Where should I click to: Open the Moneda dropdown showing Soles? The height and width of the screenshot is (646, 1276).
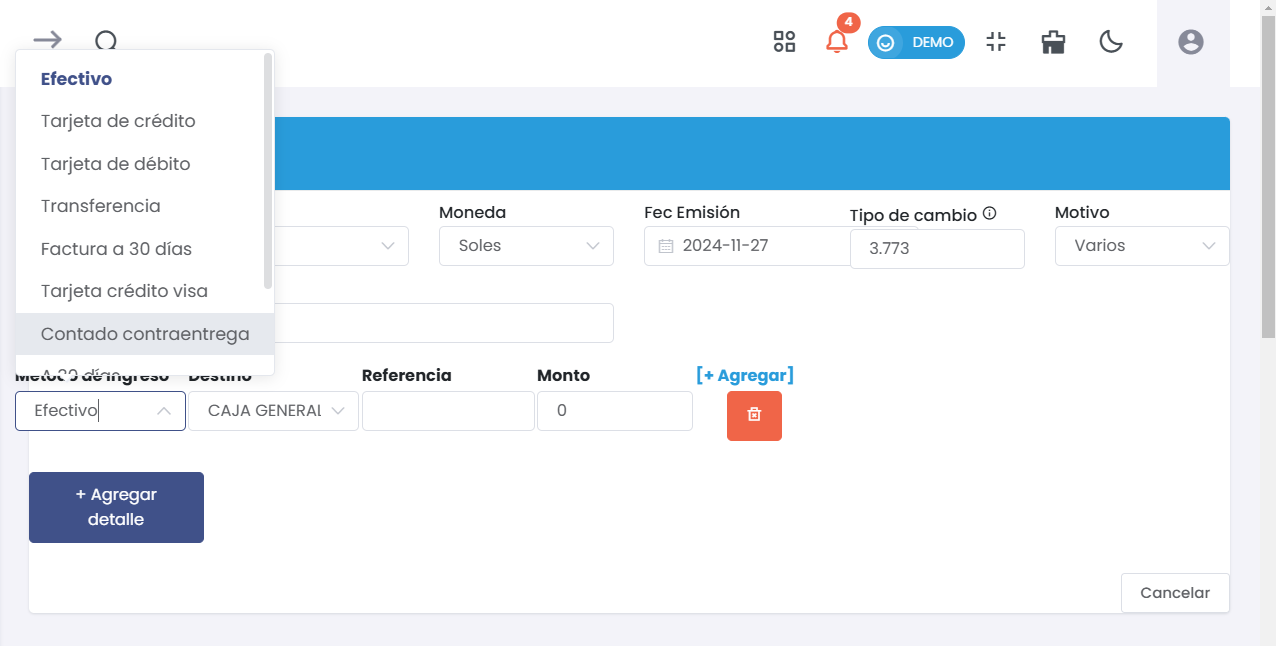(x=526, y=246)
